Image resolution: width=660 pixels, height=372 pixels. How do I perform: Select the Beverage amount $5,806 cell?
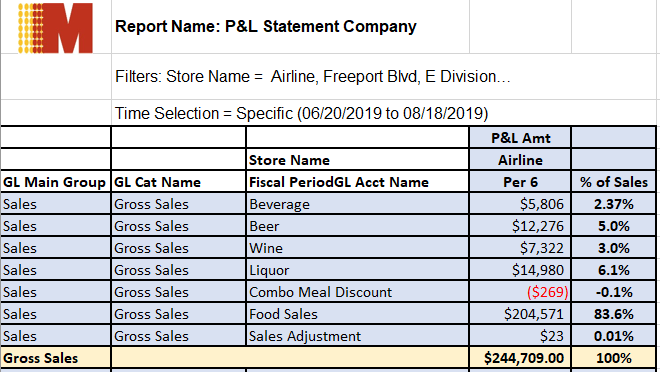520,204
